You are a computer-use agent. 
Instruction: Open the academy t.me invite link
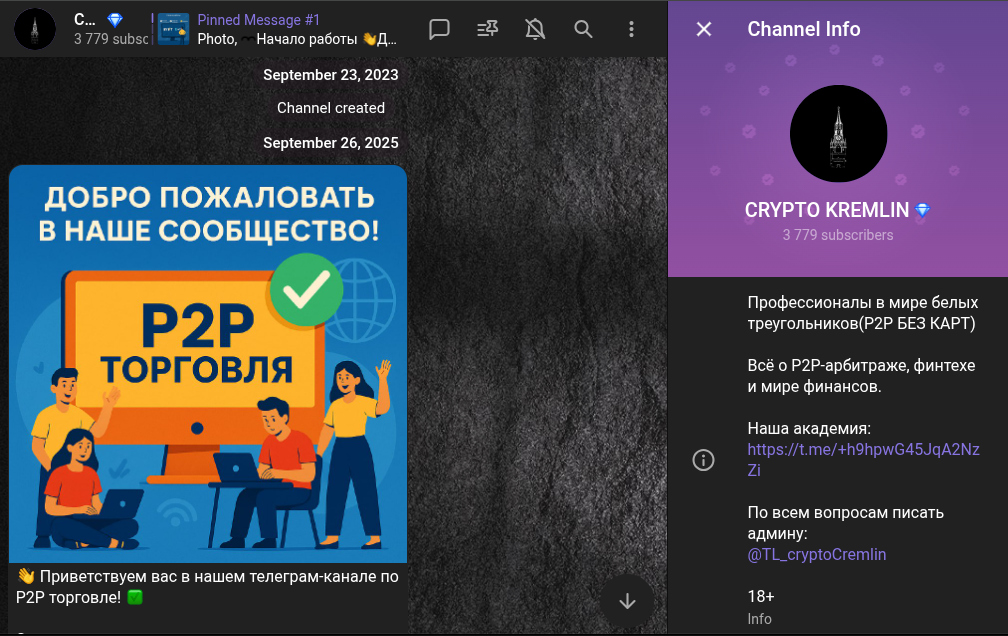click(x=863, y=459)
